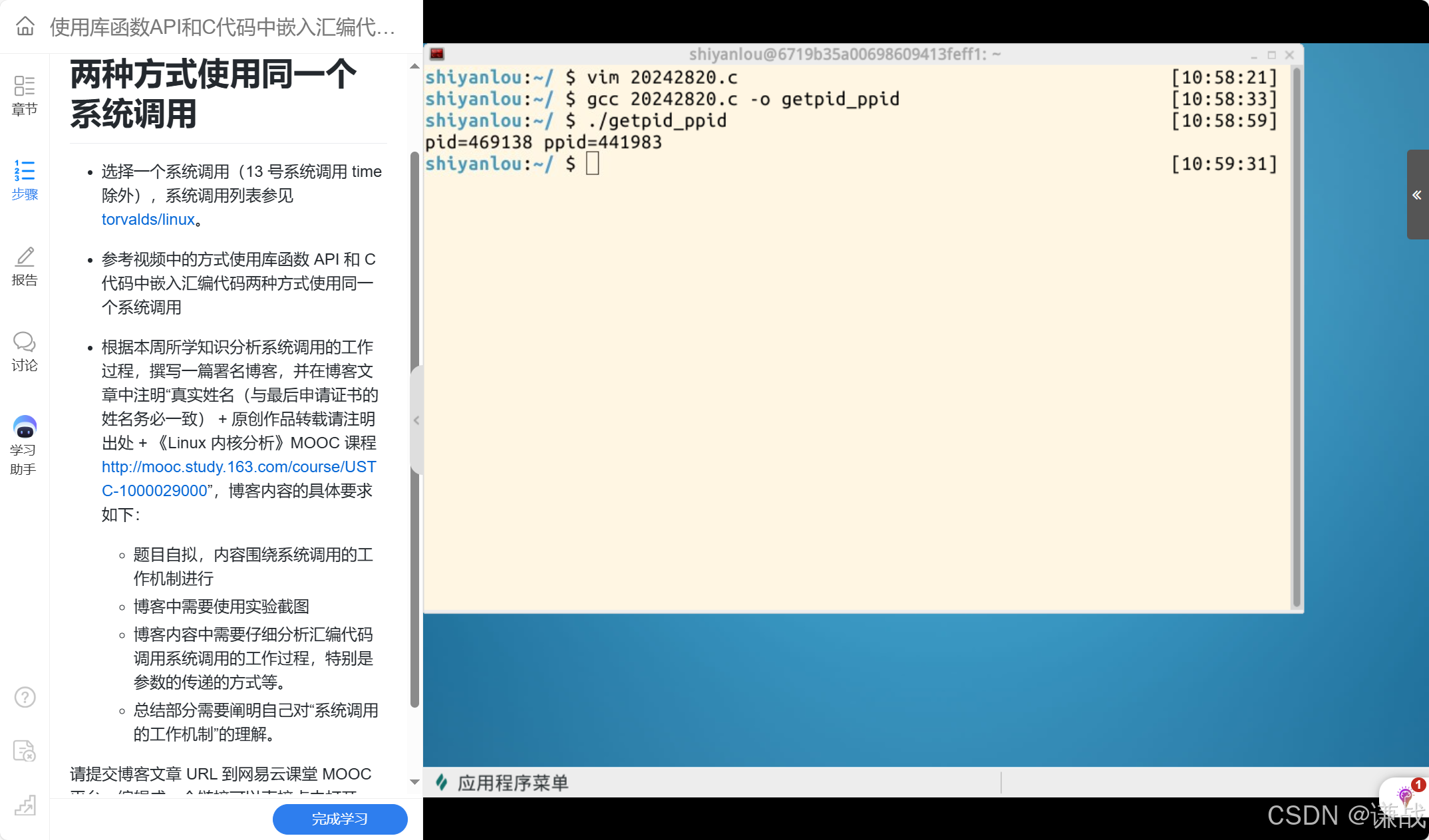Launch the 学习助手 learning assistant
1429x840 pixels.
click(x=25, y=442)
